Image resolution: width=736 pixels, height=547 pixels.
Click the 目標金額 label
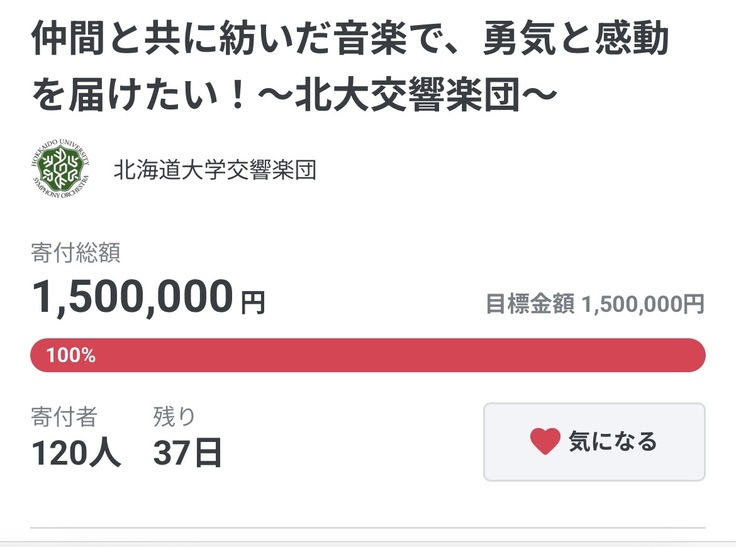[x=529, y=304]
